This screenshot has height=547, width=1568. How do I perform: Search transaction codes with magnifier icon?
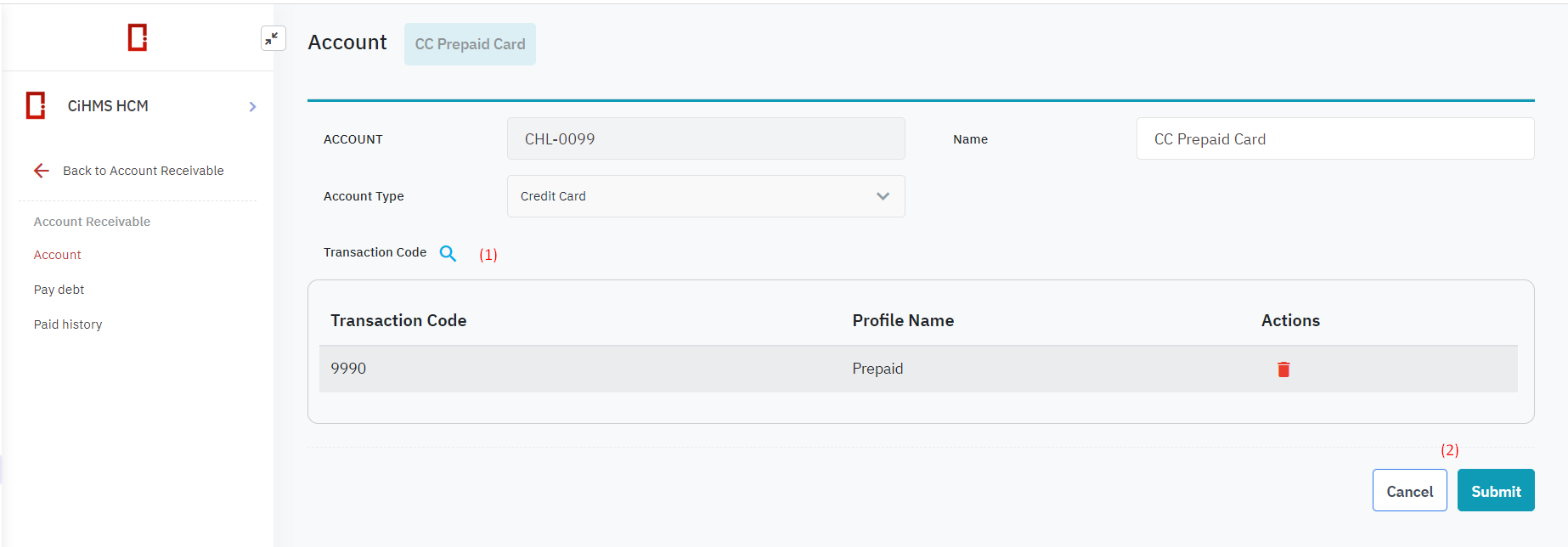(x=448, y=253)
